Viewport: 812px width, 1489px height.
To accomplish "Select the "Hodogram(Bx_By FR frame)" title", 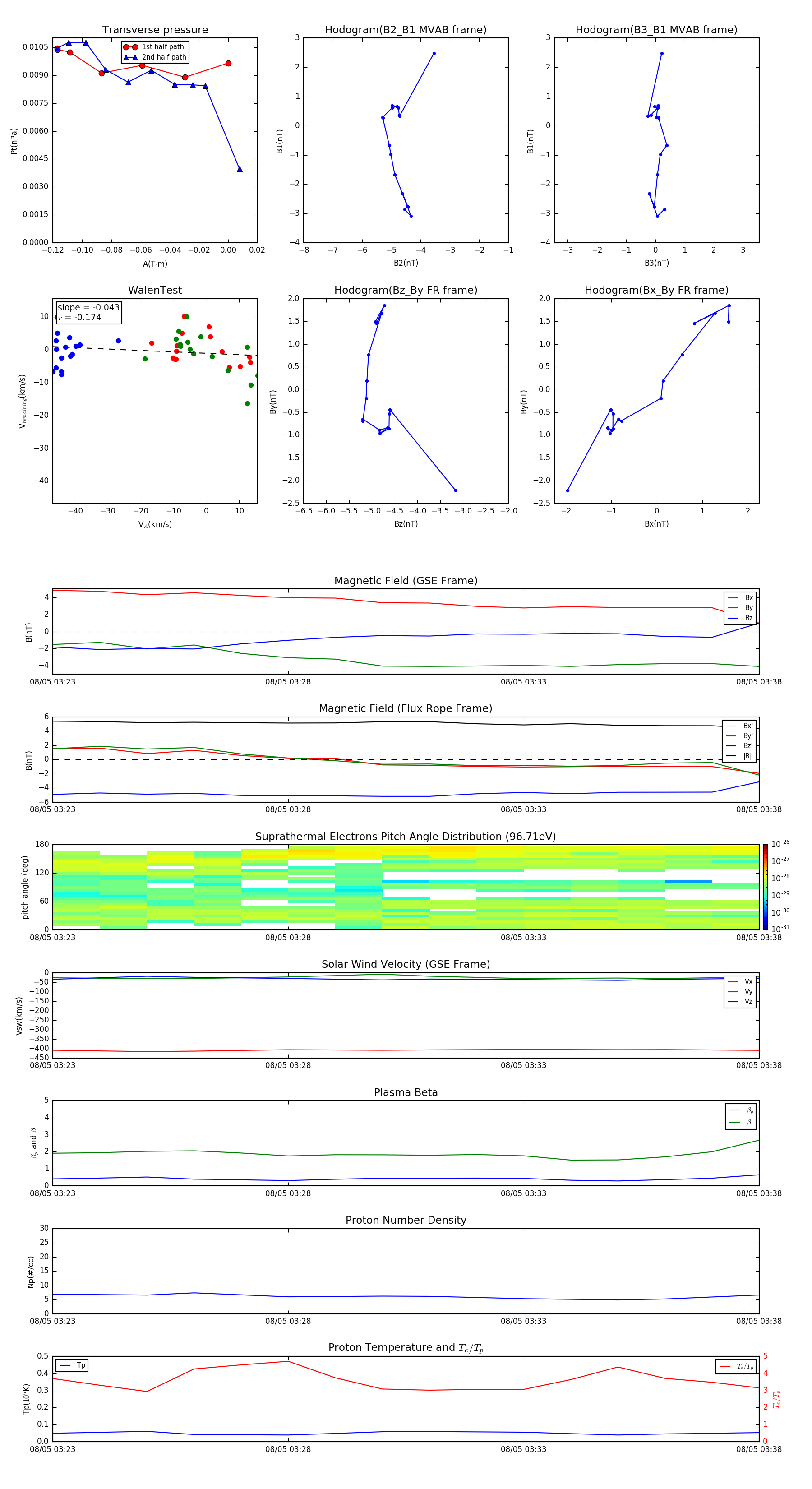I will tap(656, 290).
